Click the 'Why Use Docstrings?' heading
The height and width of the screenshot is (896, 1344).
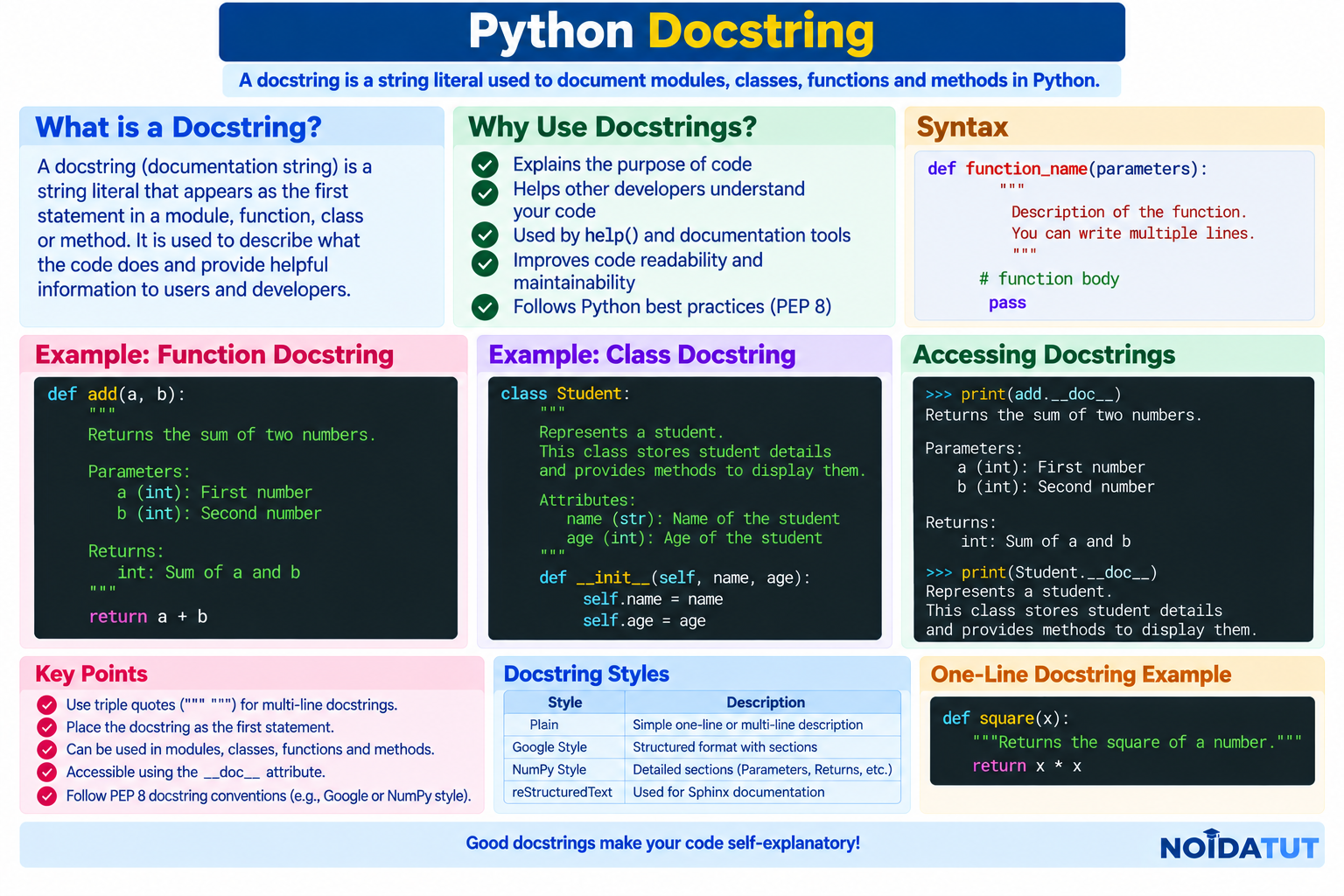(612, 128)
